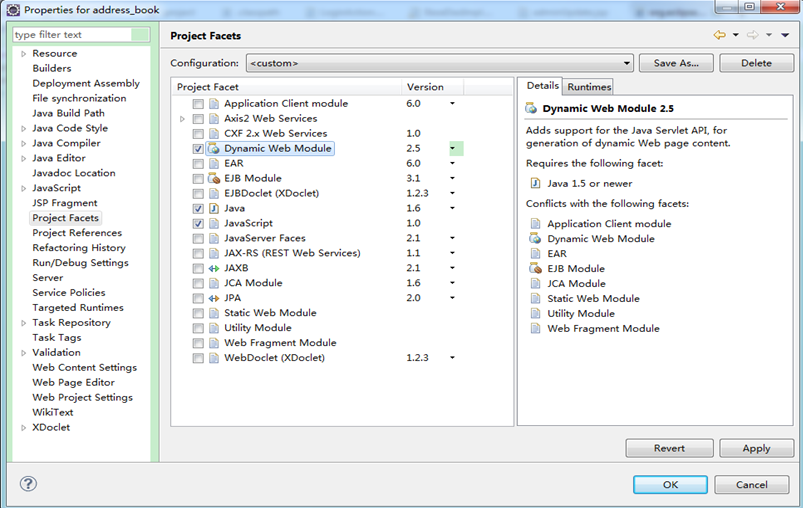
Task: Click the back navigation arrow icon
Action: point(720,35)
